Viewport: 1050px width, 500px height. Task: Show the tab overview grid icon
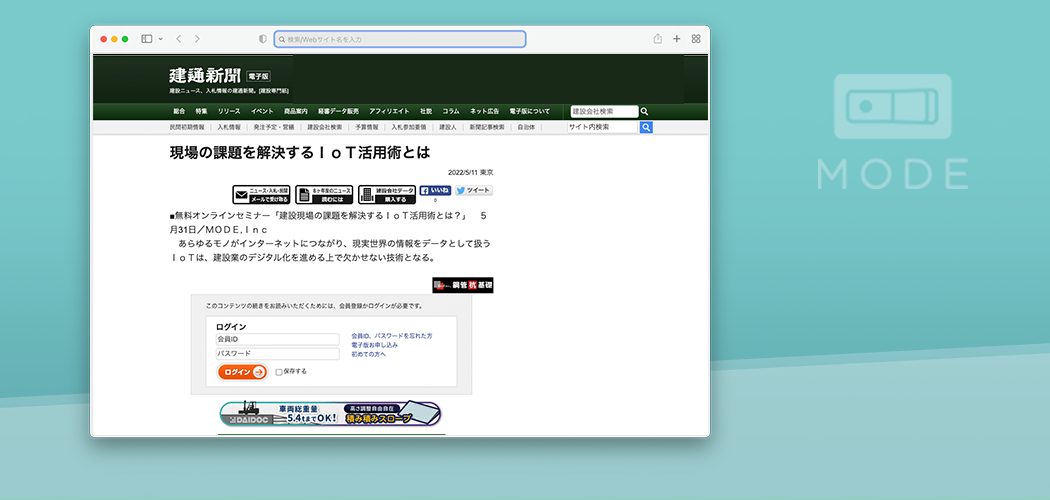click(696, 39)
